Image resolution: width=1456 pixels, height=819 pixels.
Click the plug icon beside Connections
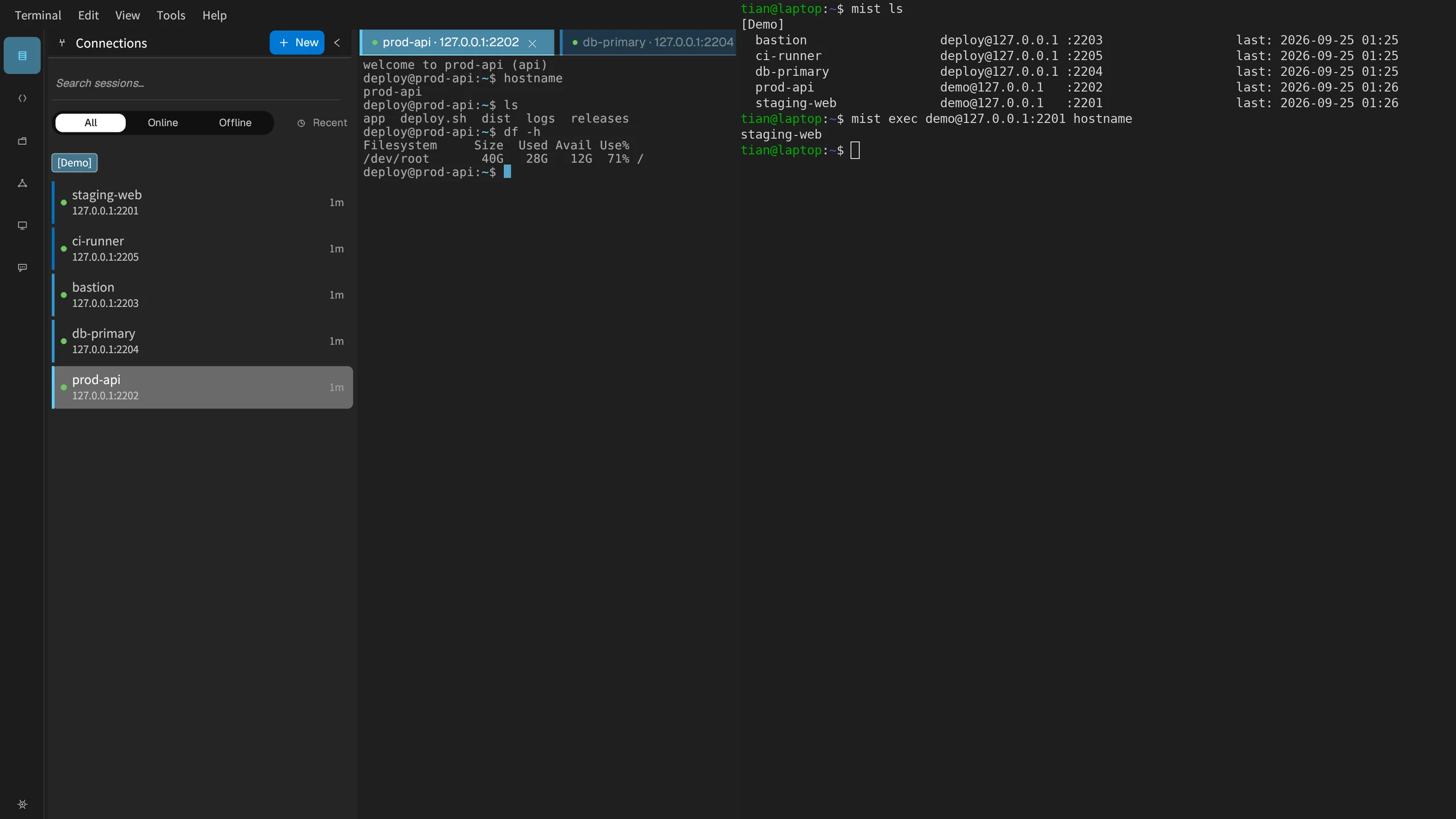coord(63,43)
